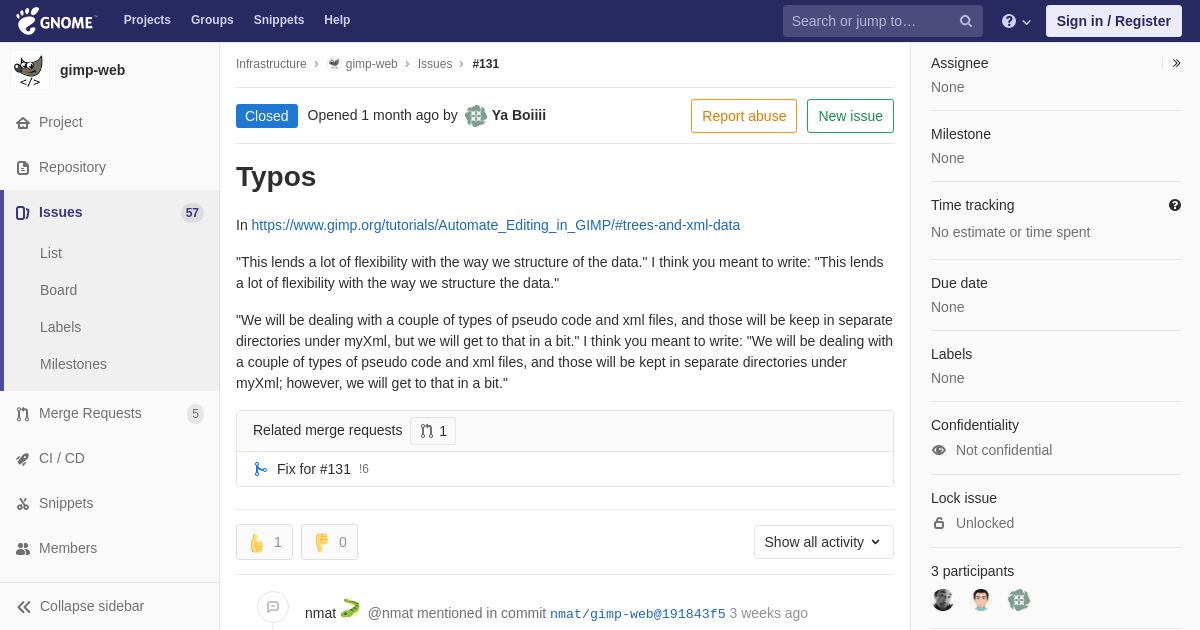
Task: Open the issues Board submenu item
Action: click(58, 290)
